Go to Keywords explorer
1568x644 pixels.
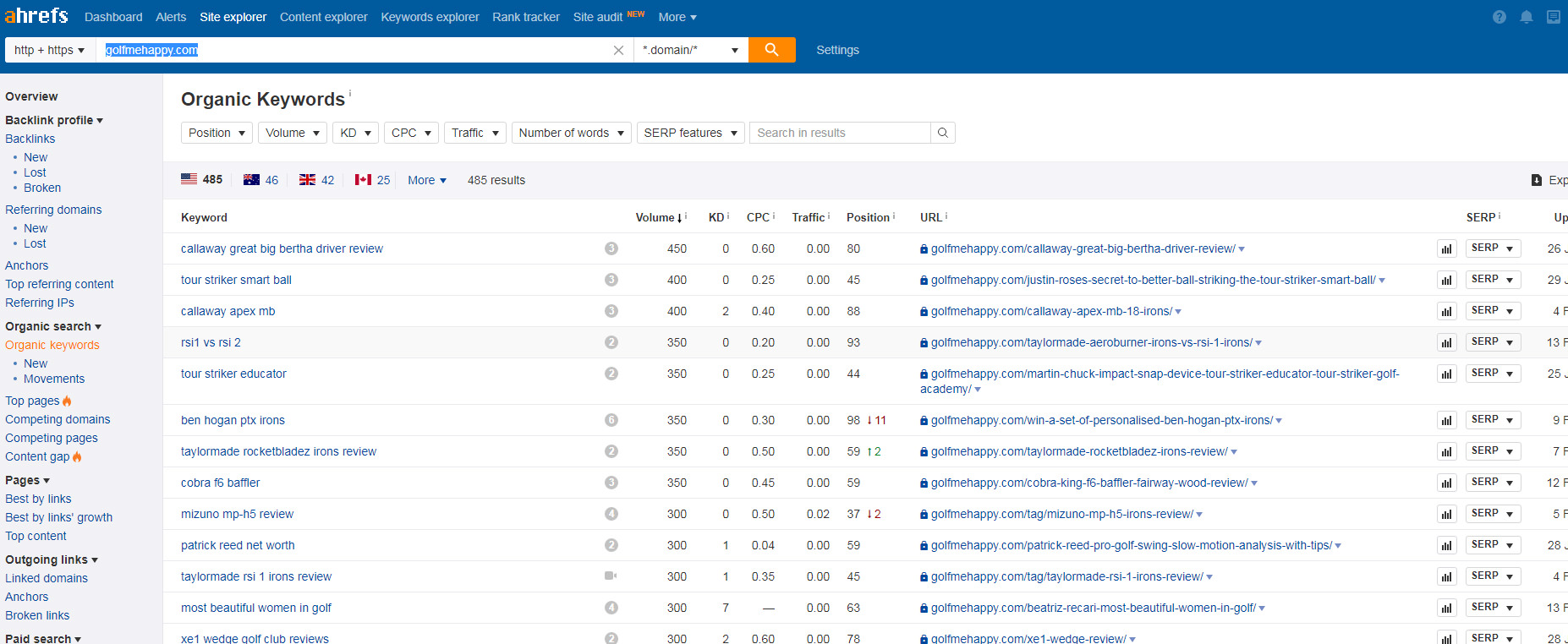(x=430, y=17)
